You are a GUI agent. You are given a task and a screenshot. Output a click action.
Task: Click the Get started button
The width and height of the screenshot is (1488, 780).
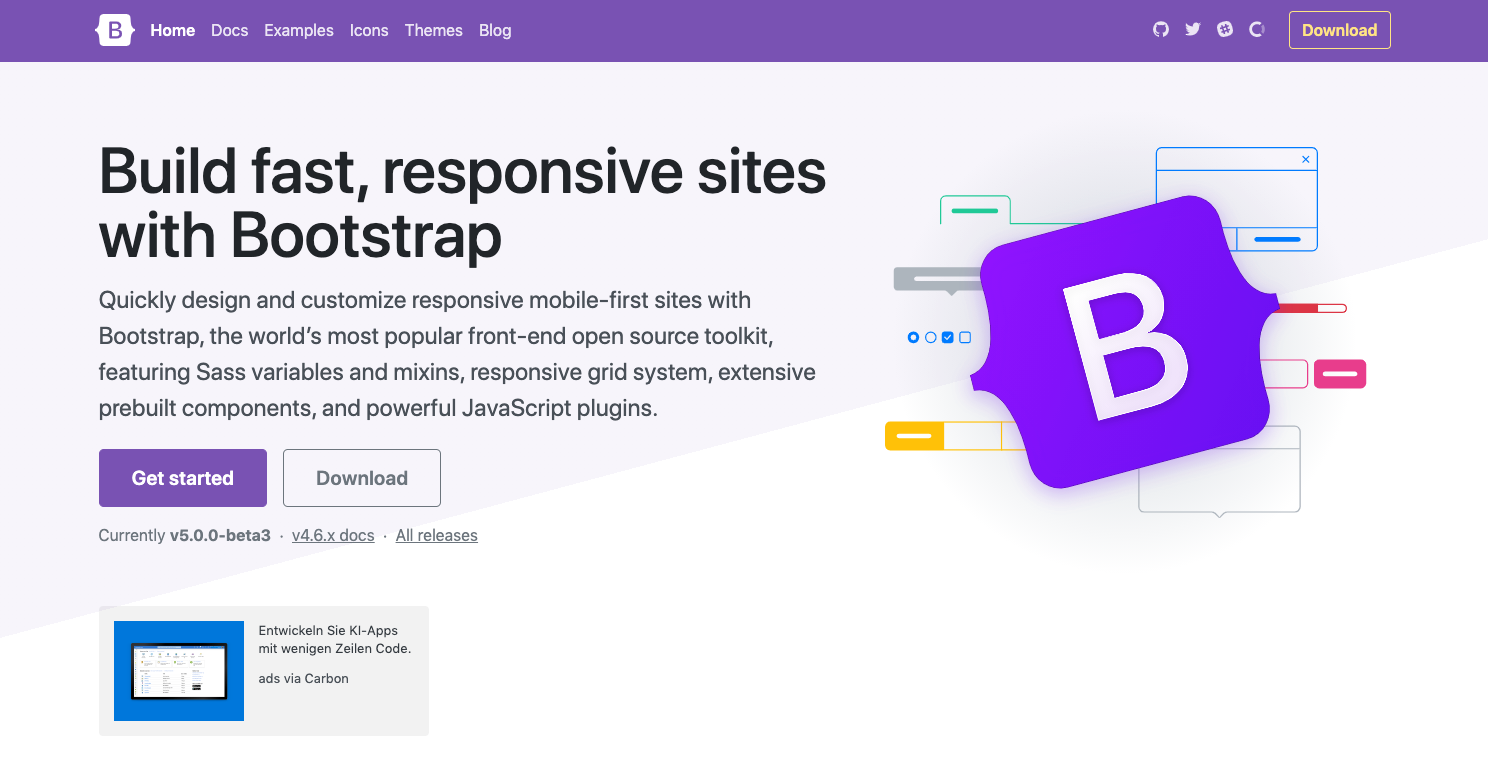tap(182, 478)
